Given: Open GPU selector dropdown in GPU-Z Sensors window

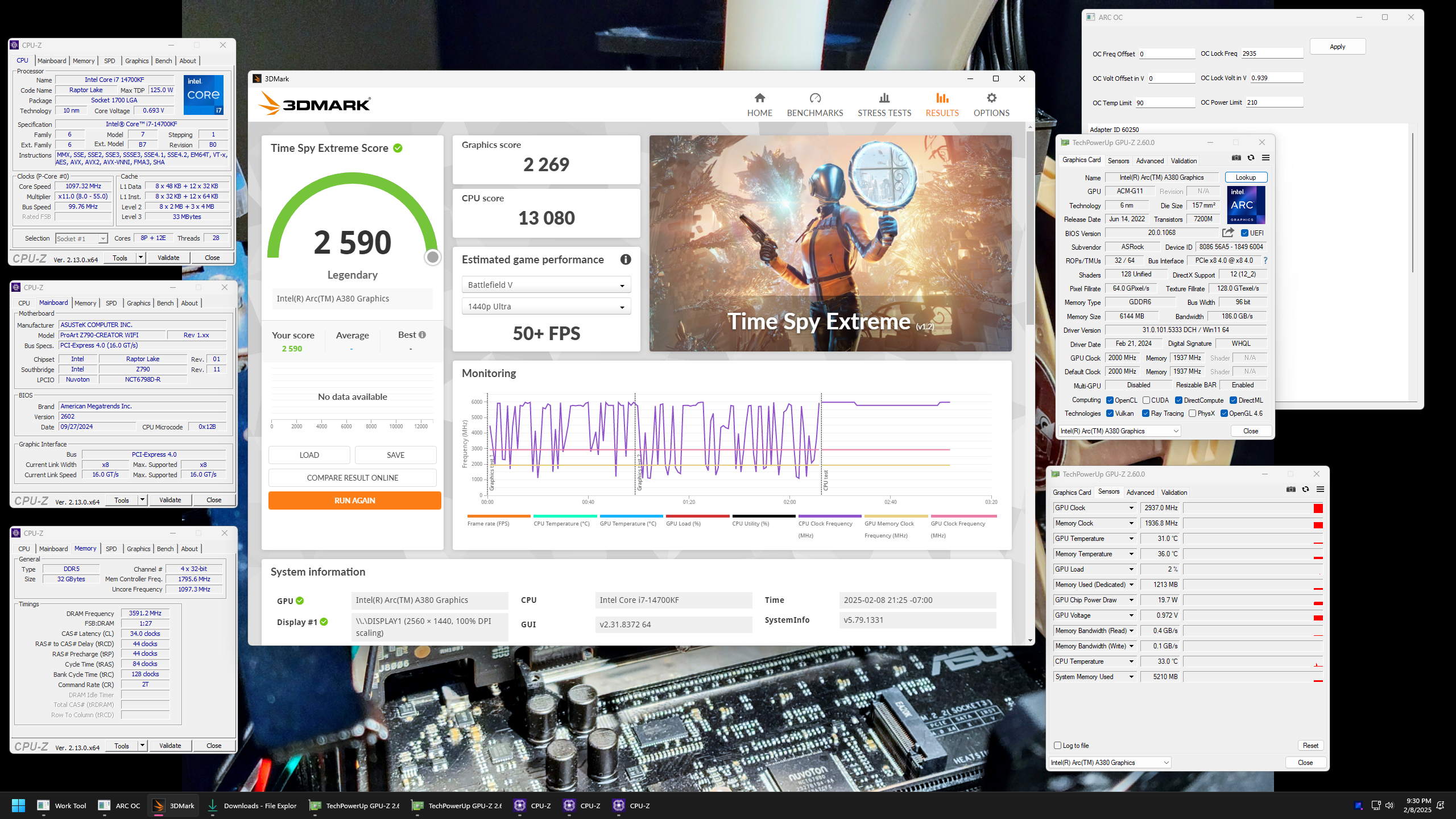Looking at the screenshot, I should pos(1110,763).
